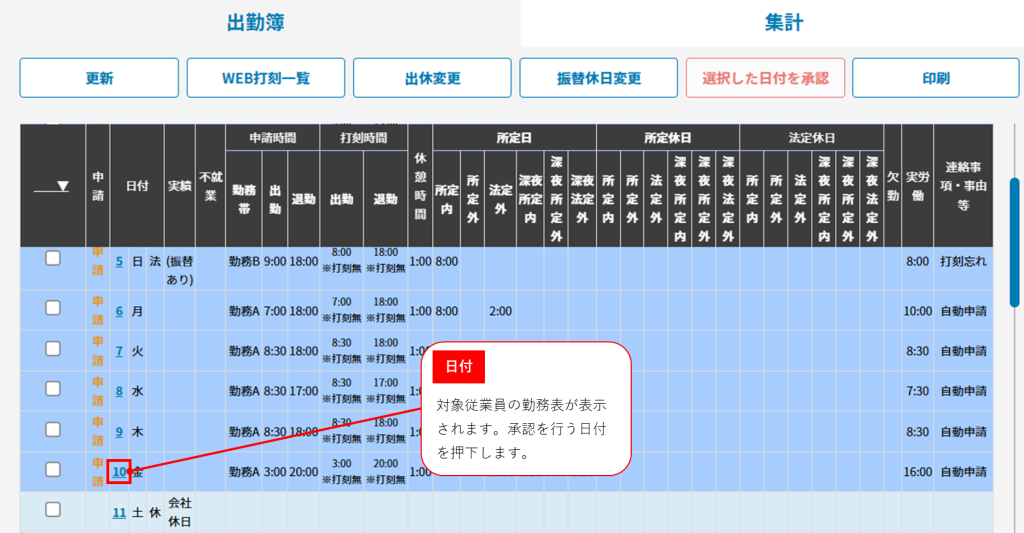Viewport: 1024px width, 533px height.
Task: Select the 振替休日変更 button
Action: [x=598, y=78]
